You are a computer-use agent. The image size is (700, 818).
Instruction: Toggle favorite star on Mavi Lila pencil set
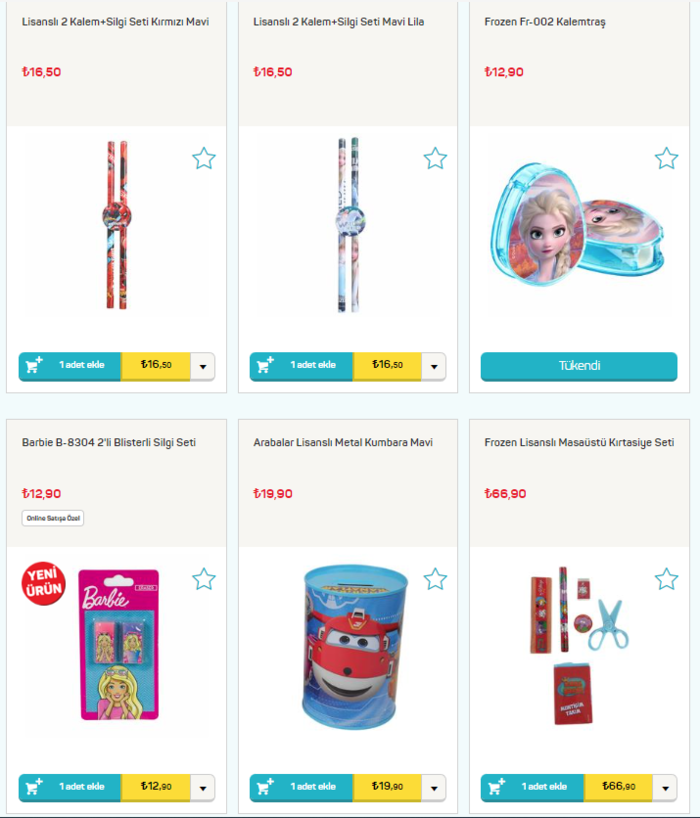coord(435,159)
